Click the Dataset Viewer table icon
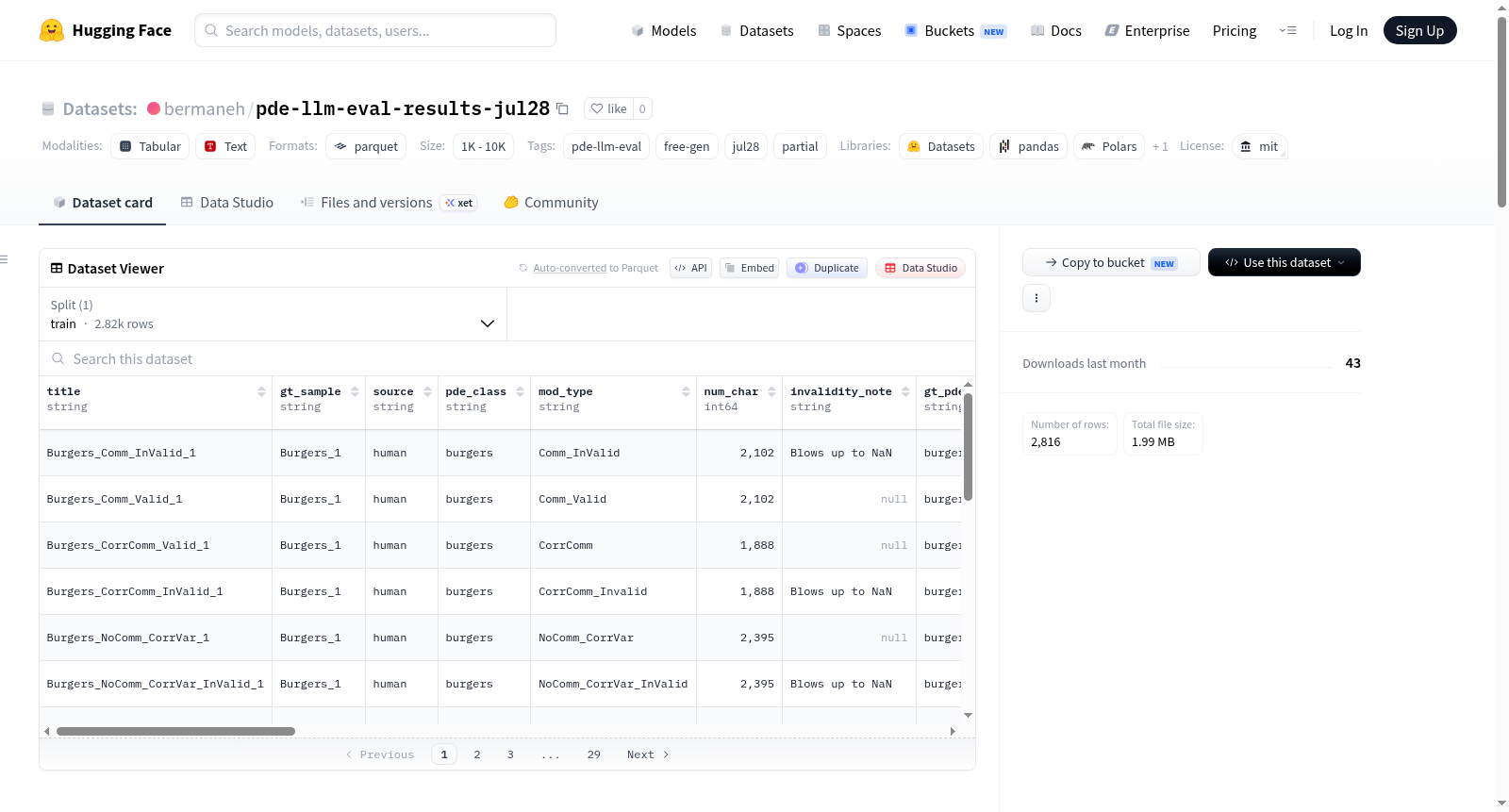The image size is (1509, 812). (x=57, y=268)
